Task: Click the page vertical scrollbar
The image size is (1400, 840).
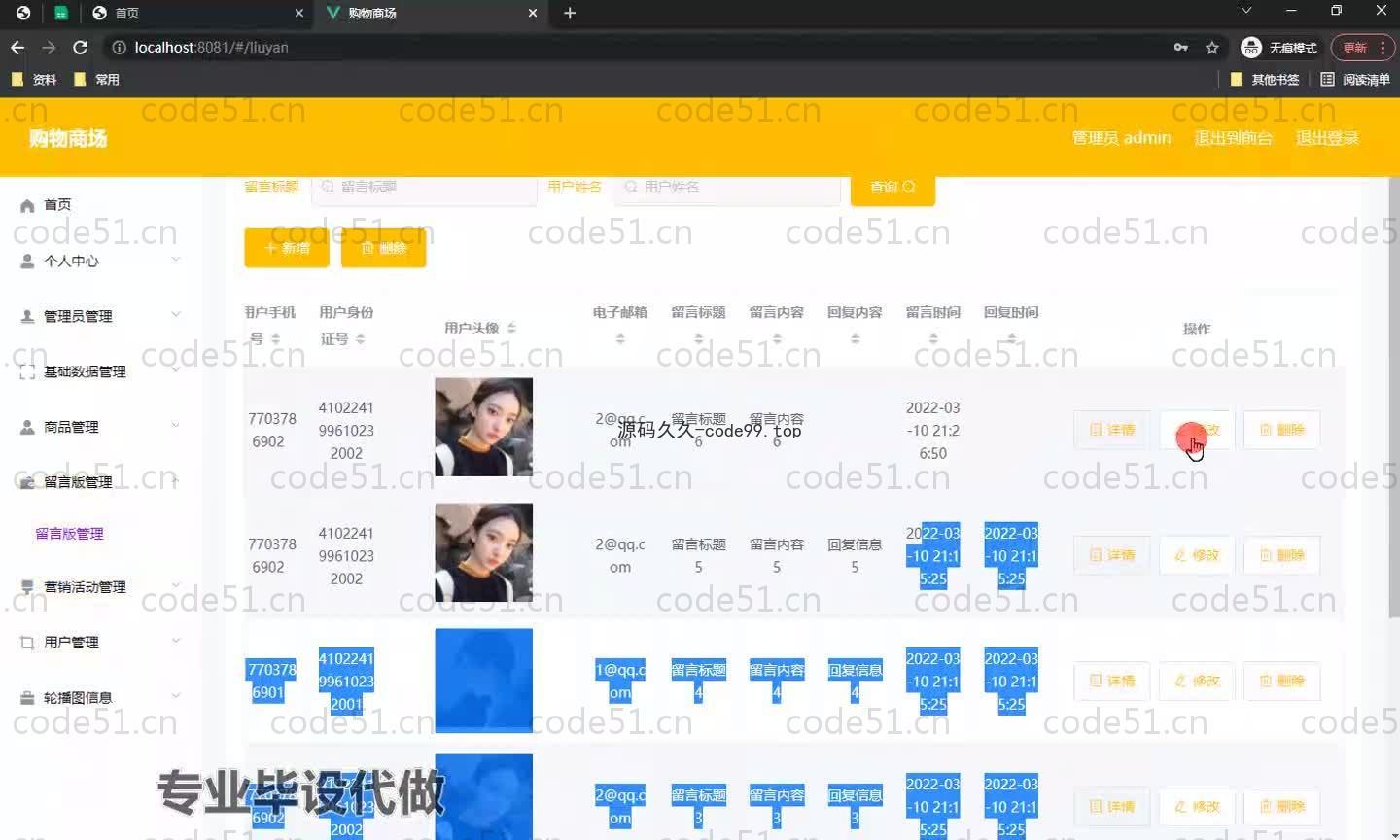Action: click(1394, 399)
